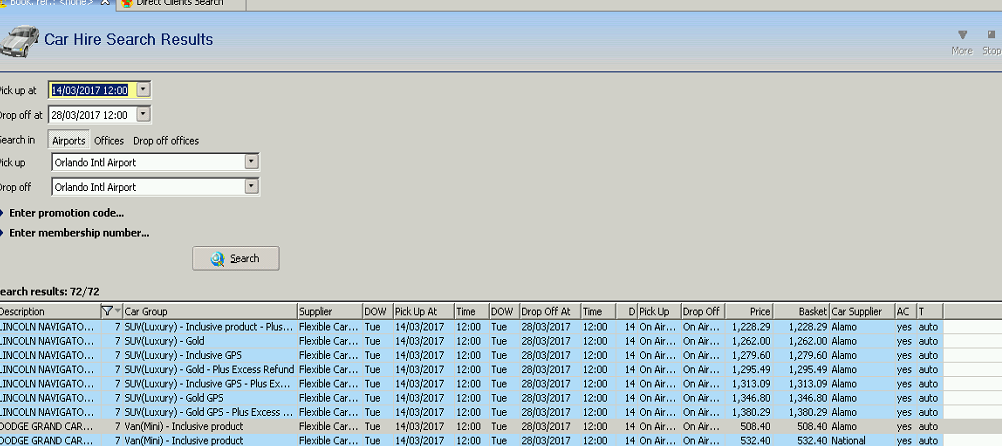Sort by the Car Supplier column header
This screenshot has height=446, width=1002.
[x=862, y=311]
